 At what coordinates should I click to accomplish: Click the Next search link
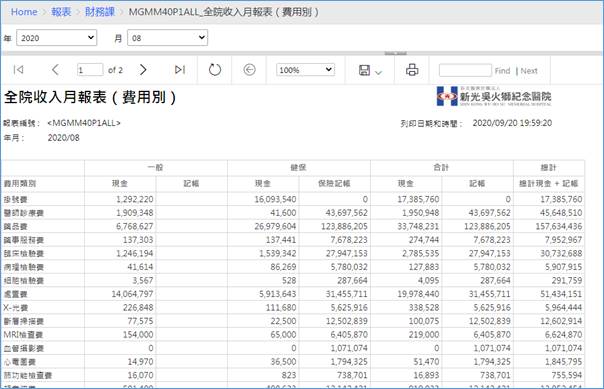(529, 71)
